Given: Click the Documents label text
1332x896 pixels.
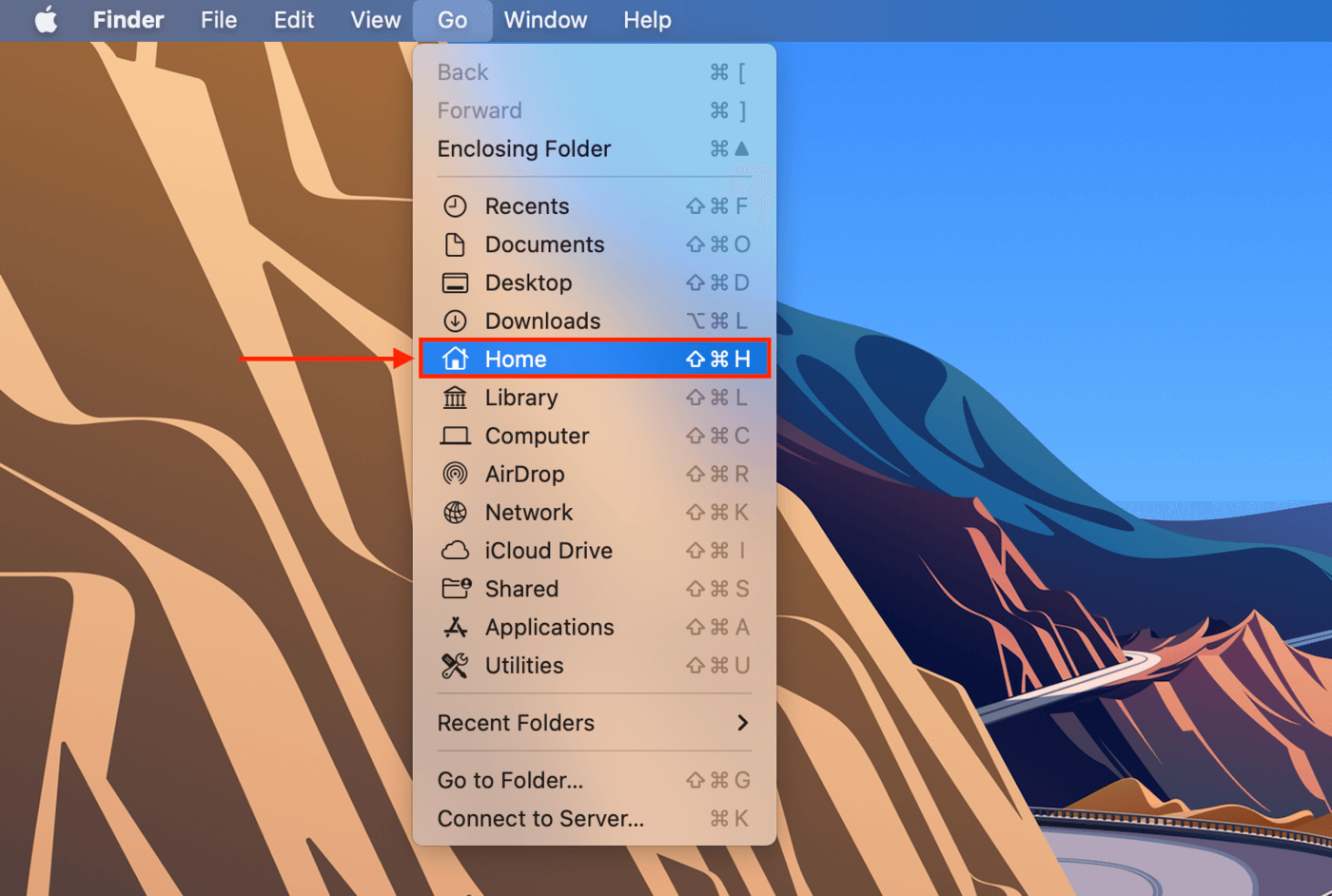Looking at the screenshot, I should (x=545, y=244).
